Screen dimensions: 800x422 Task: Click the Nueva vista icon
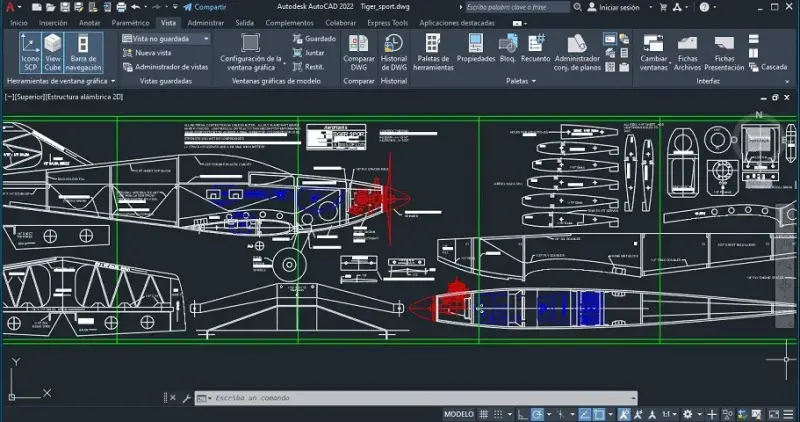[x=128, y=53]
